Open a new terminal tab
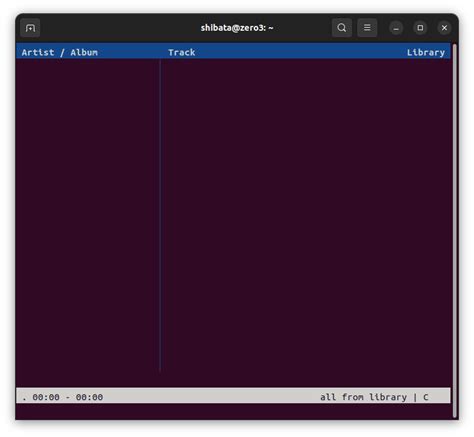Viewport: 474px width, 437px height. point(30,28)
